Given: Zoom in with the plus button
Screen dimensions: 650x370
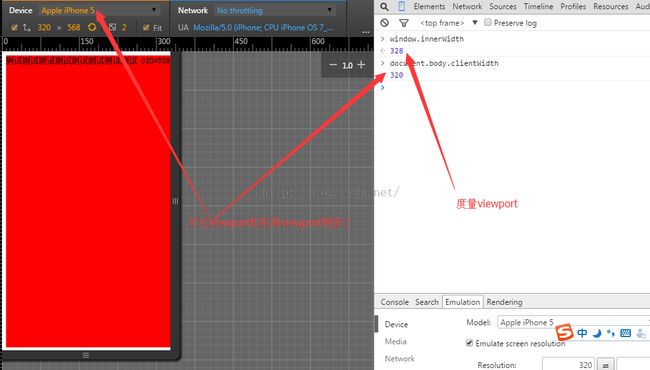Looking at the screenshot, I should (361, 65).
